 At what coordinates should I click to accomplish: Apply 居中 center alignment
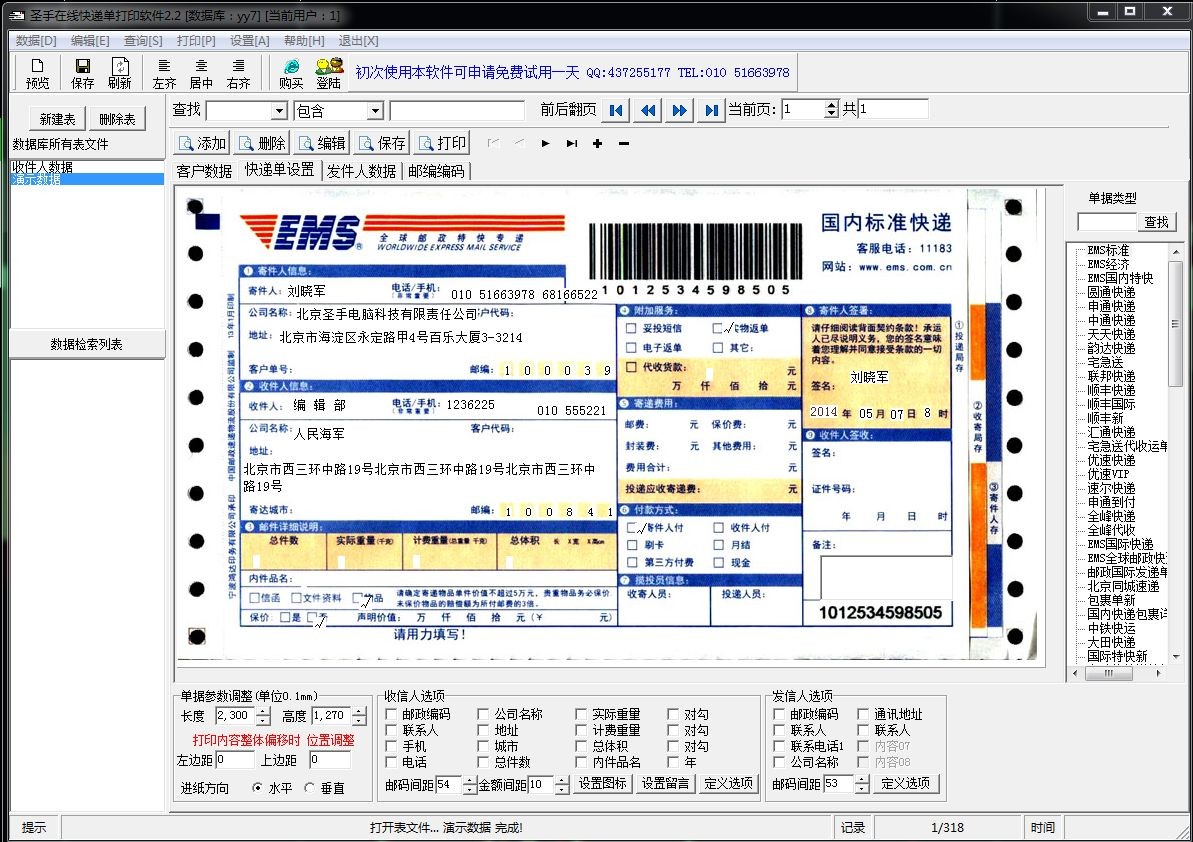[x=201, y=73]
